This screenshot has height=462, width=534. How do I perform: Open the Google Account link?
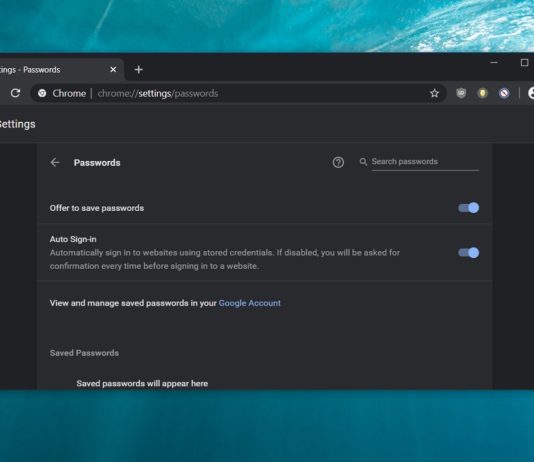(250, 303)
